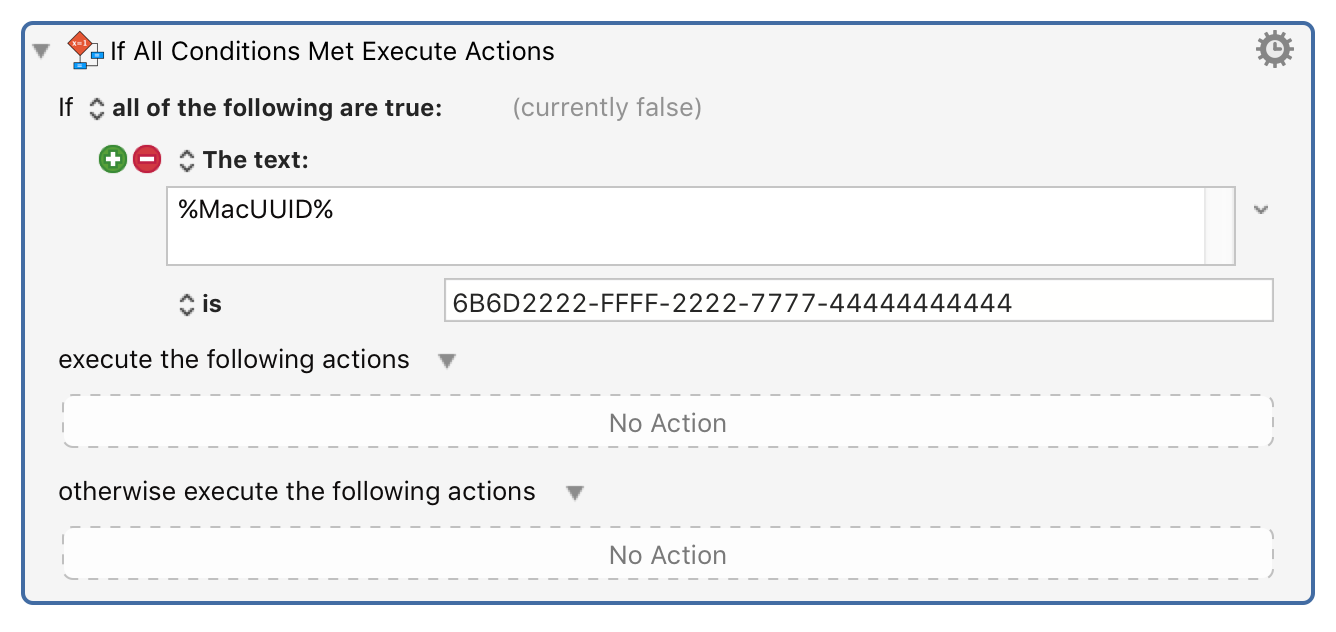Select the No Action placeholder under otherwise
The width and height of the screenshot is (1336, 632).
coord(667,555)
